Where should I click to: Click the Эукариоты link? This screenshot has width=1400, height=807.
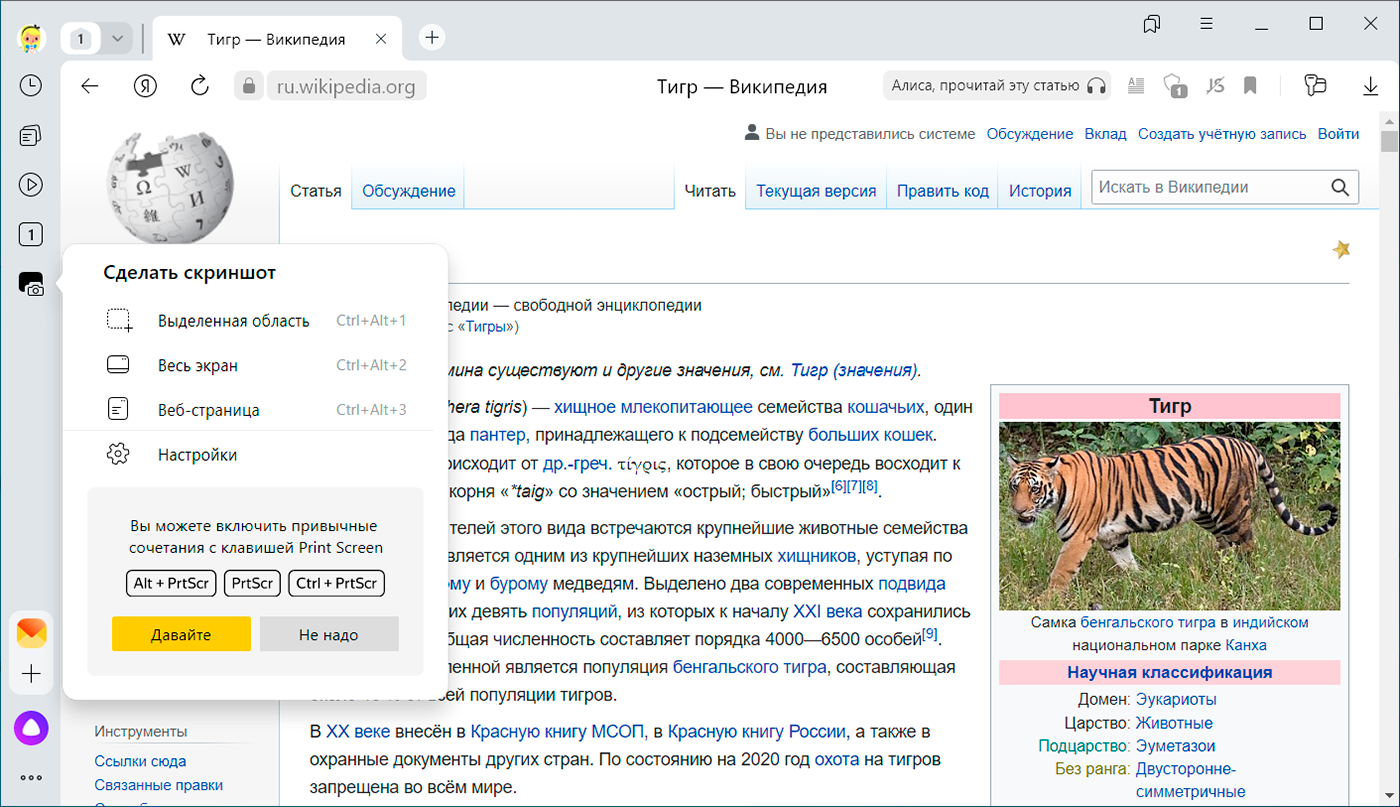[1176, 699]
